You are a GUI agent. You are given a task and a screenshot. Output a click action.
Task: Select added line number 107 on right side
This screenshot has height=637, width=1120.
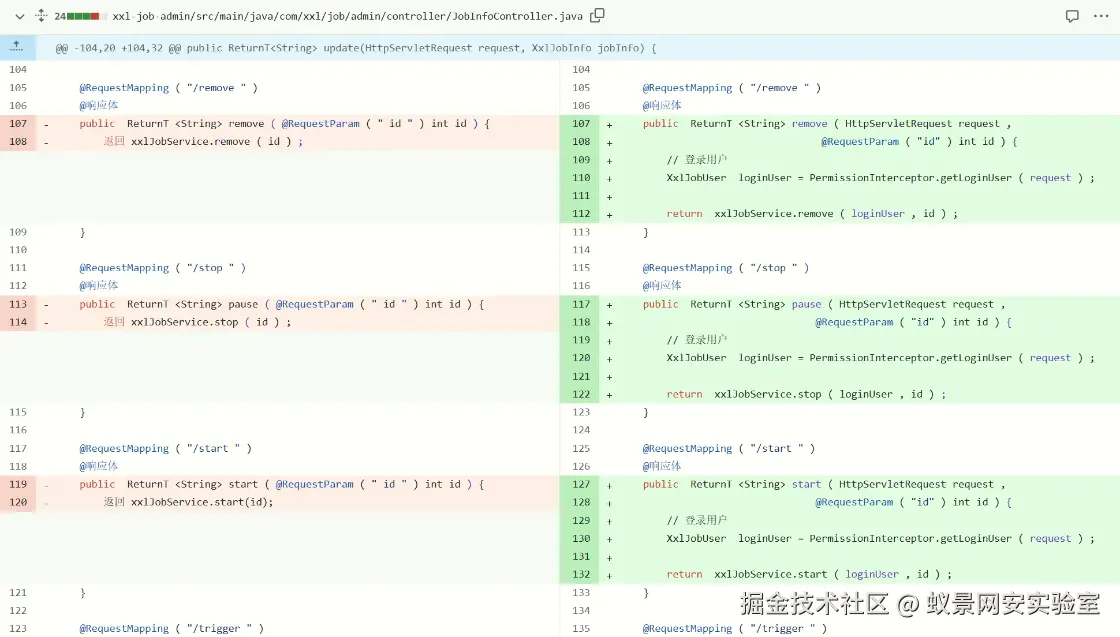581,124
